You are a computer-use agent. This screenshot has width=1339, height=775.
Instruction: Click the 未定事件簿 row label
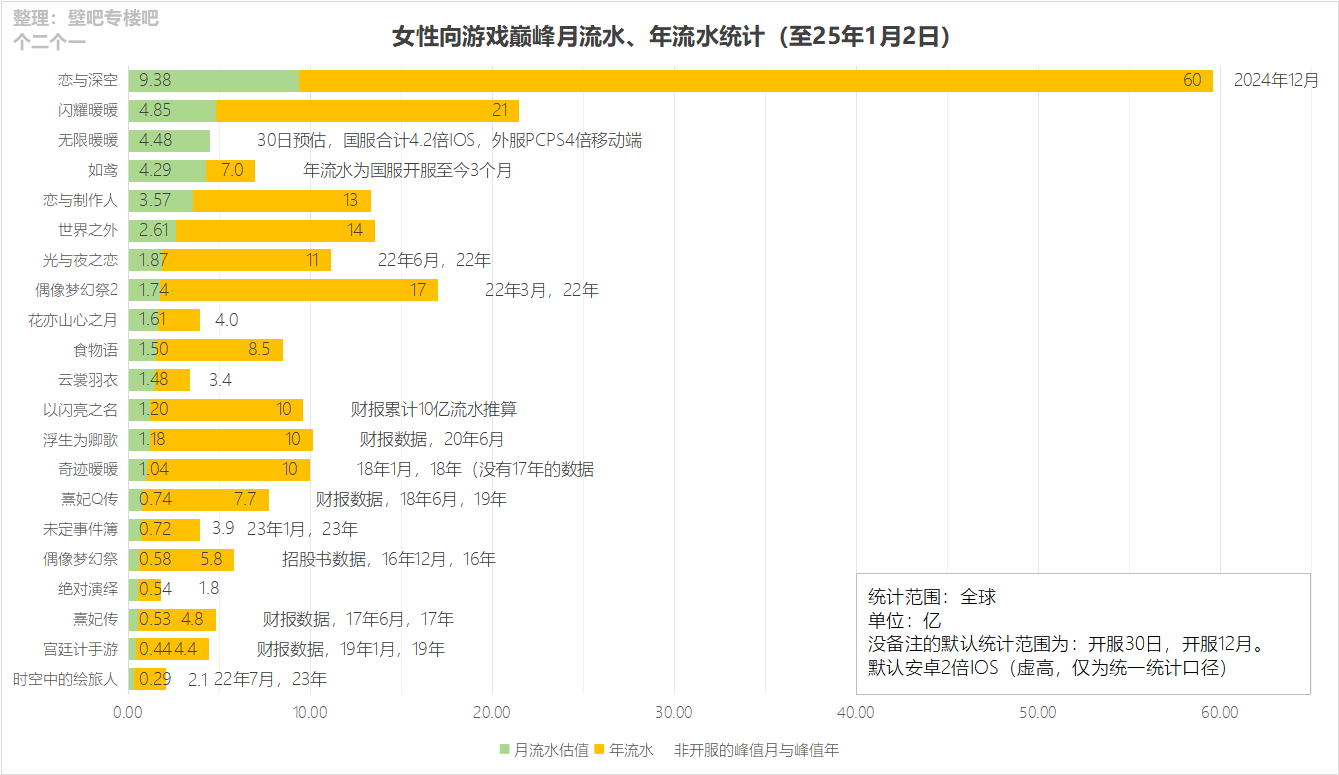81,530
